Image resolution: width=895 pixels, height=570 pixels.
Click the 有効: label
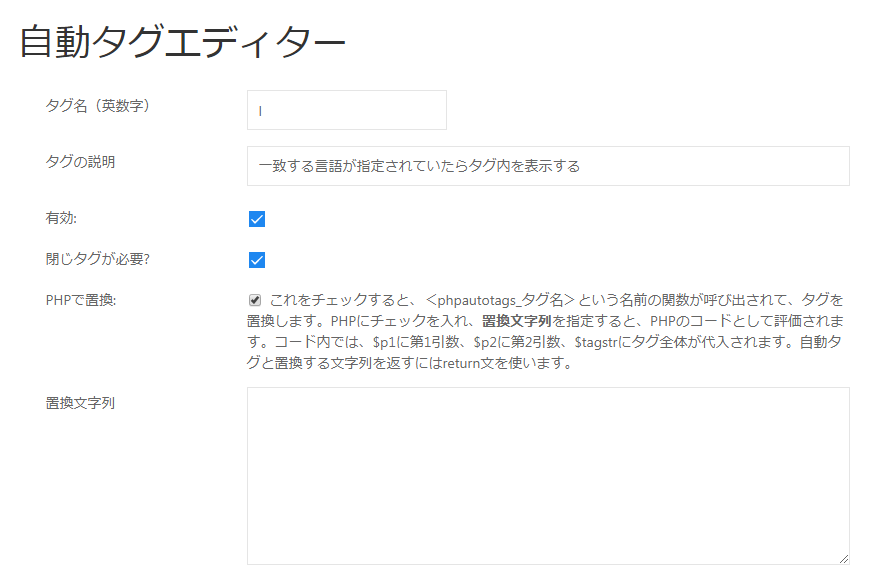[61, 218]
